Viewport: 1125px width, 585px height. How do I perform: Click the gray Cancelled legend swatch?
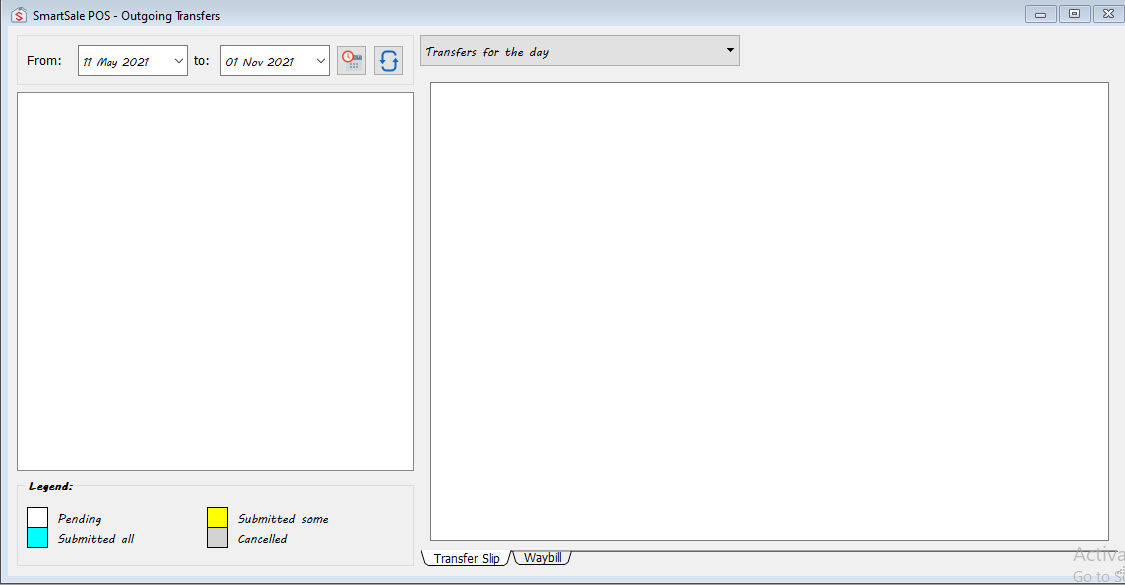(x=217, y=538)
